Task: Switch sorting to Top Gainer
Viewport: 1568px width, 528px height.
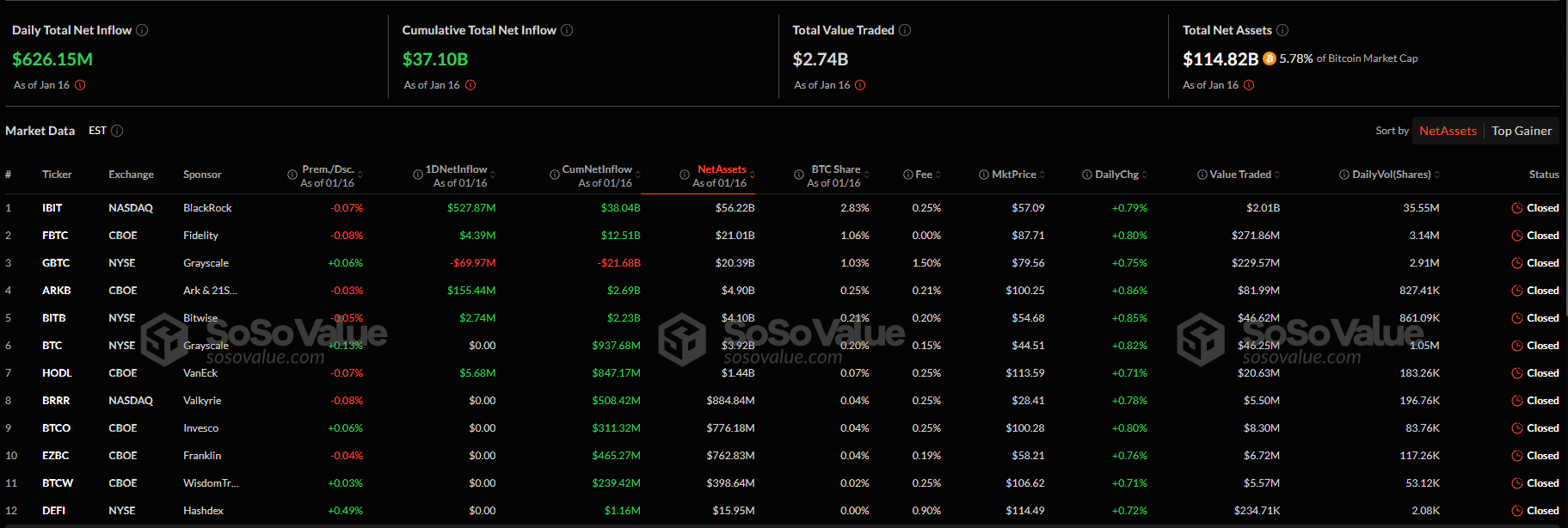Action: coord(1522,131)
